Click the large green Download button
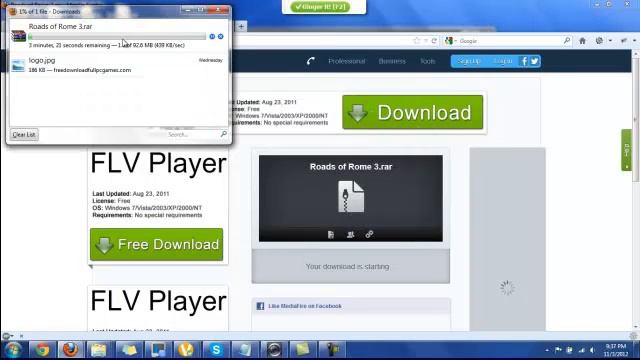This screenshot has width=640, height=360. point(413,112)
